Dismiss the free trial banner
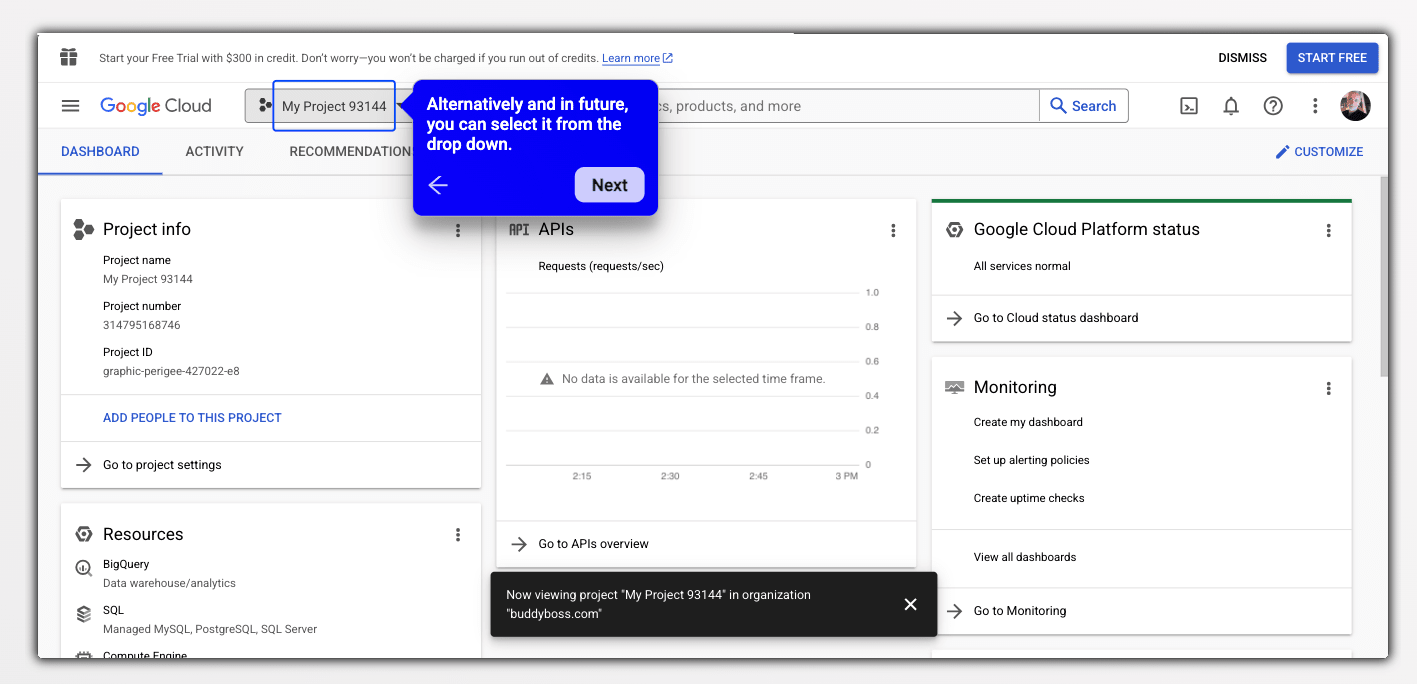The height and width of the screenshot is (684, 1417). pos(1242,58)
